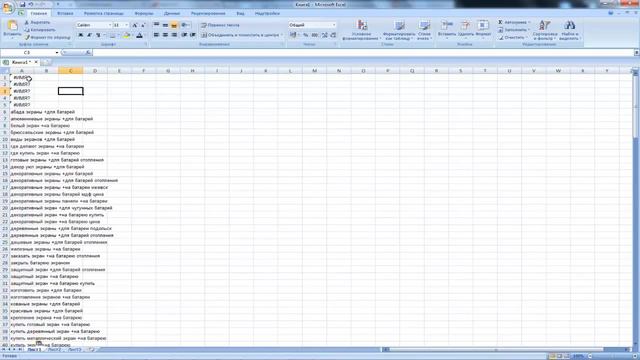Apply accounting currency number format
Screen dimensions: 640x360
293,36
